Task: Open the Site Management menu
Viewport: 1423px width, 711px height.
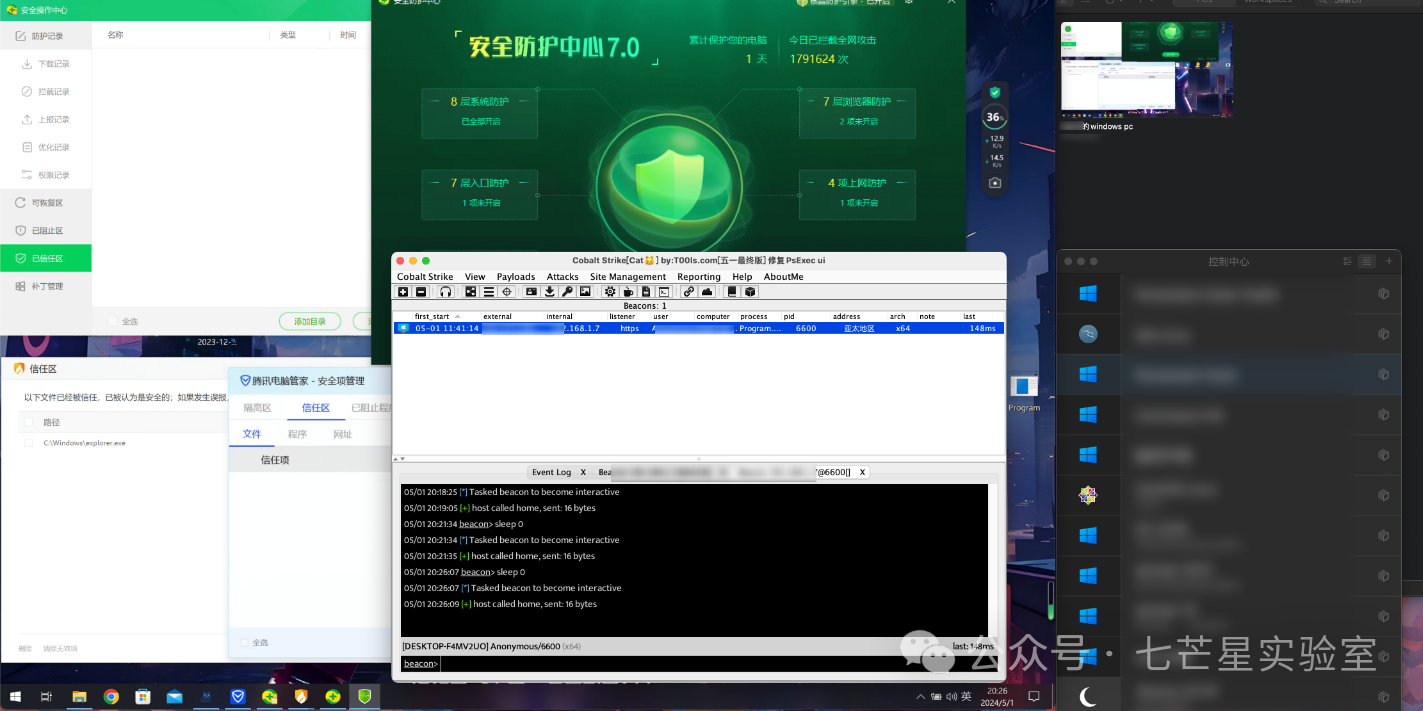Action: point(628,277)
